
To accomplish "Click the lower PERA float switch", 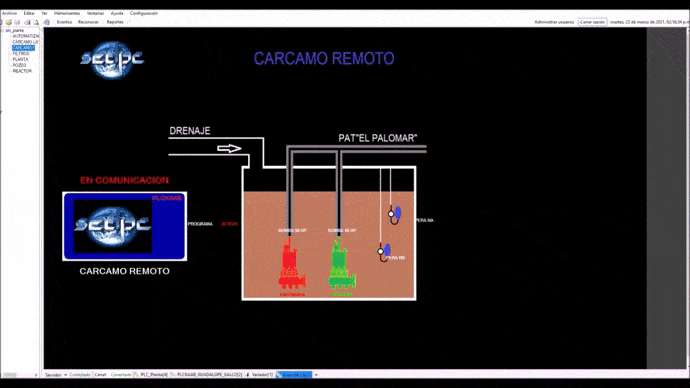I will [x=384, y=252].
